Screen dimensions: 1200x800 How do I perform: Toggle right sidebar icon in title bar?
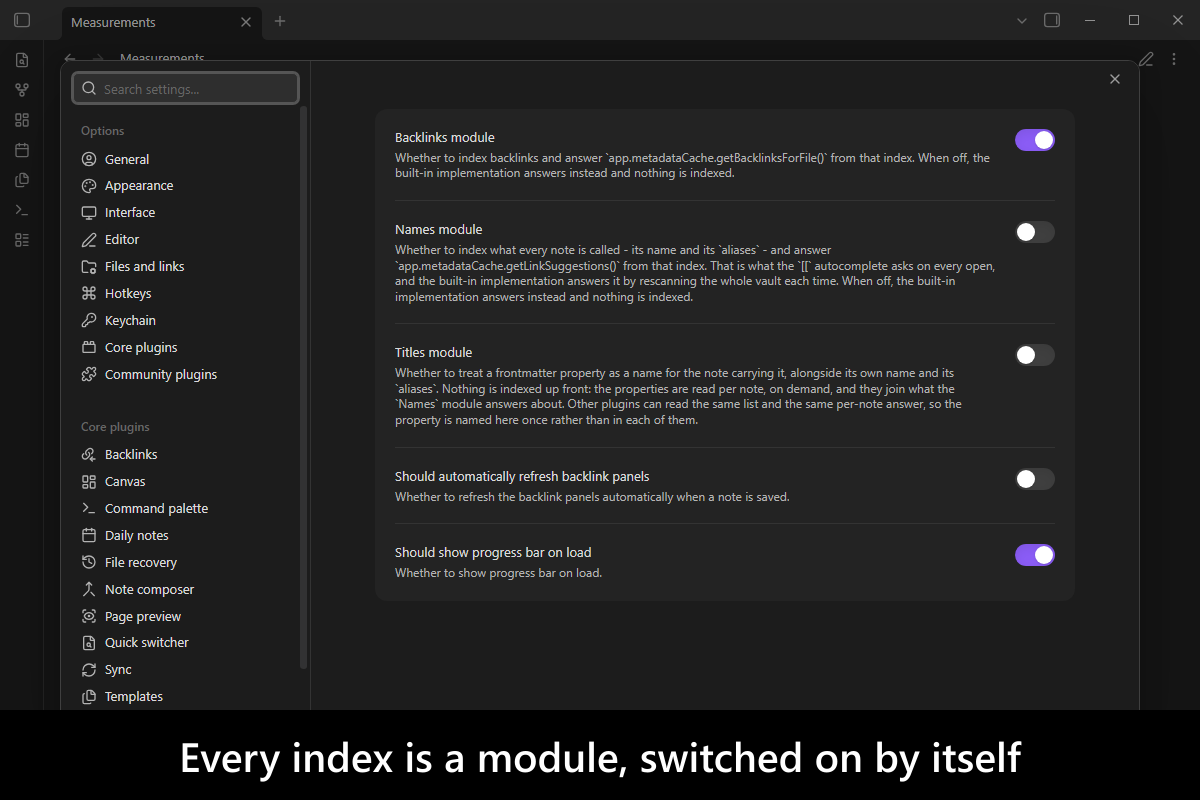tap(1052, 20)
